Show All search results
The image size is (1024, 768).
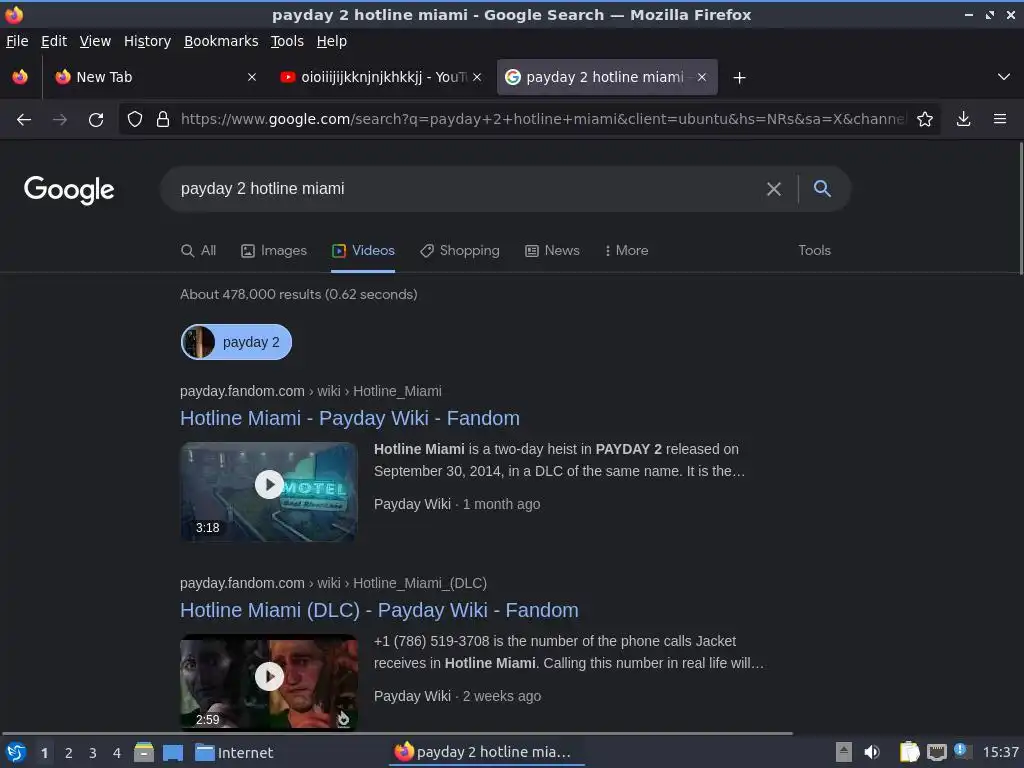pos(199,251)
